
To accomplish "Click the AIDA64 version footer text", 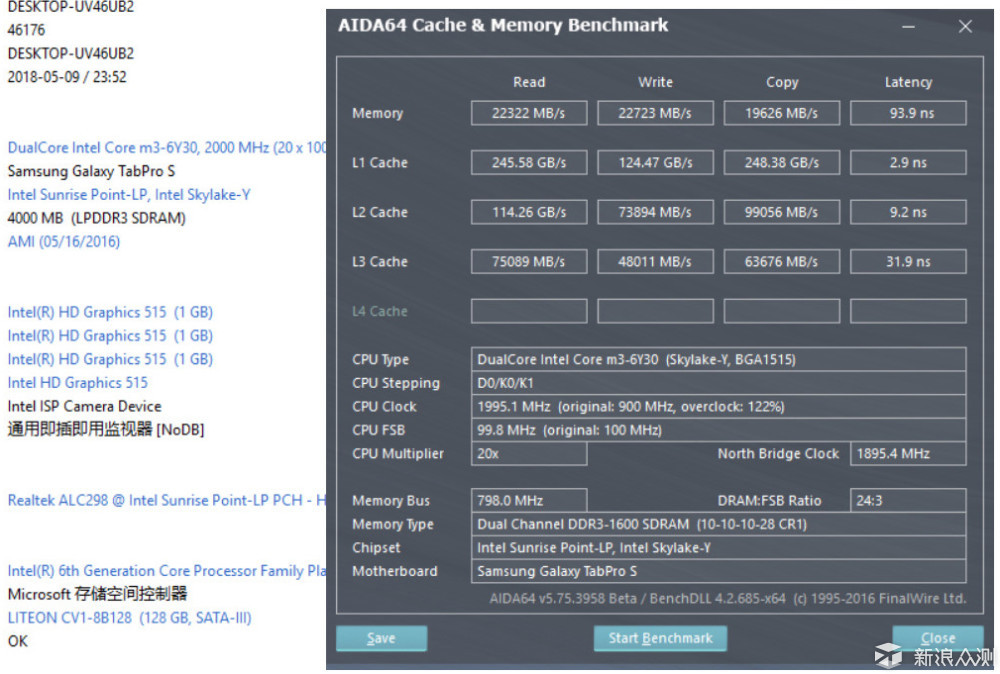I will coord(728,599).
